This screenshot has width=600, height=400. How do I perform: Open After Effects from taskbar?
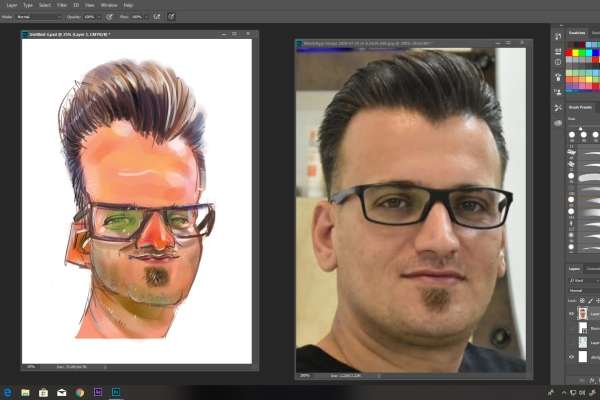click(x=98, y=392)
